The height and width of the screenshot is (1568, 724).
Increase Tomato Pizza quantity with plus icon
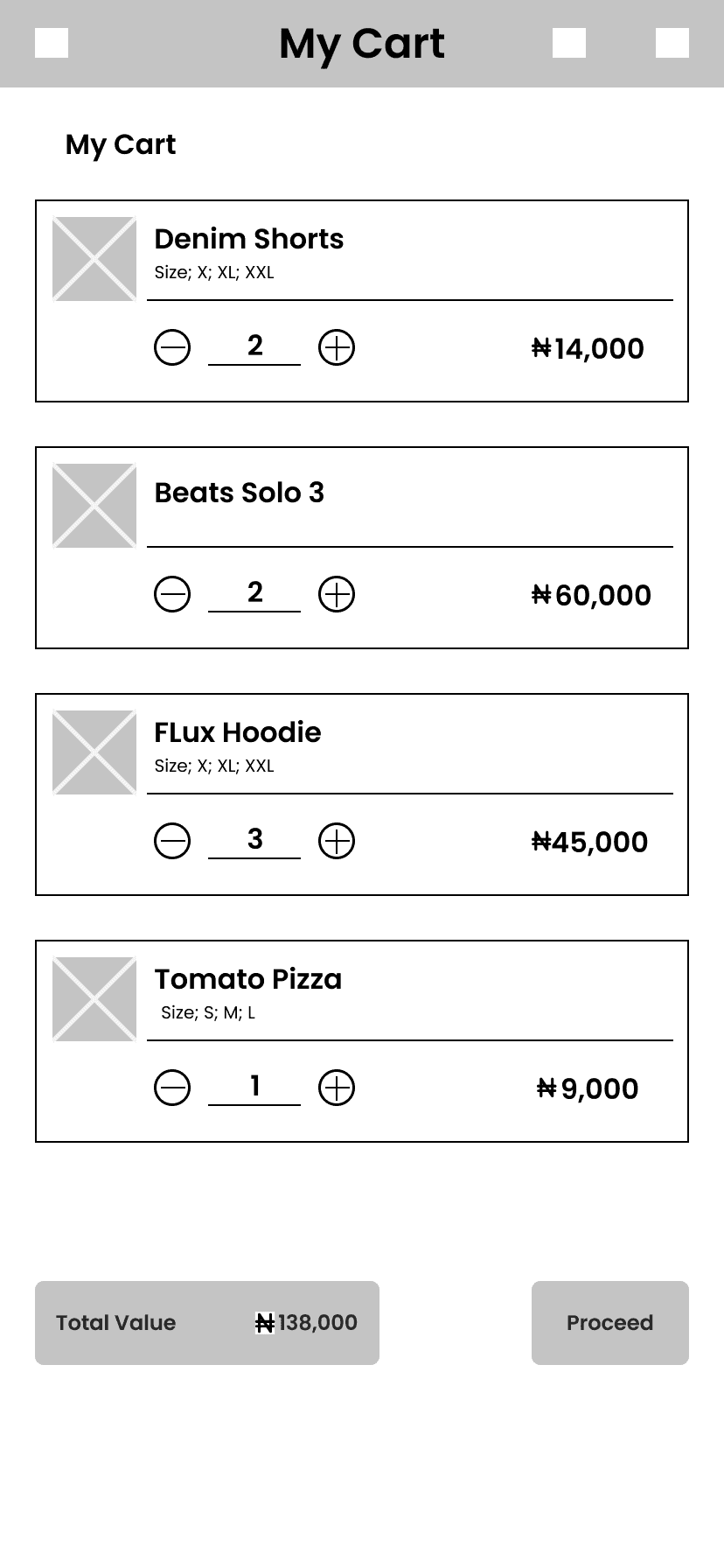(337, 1088)
